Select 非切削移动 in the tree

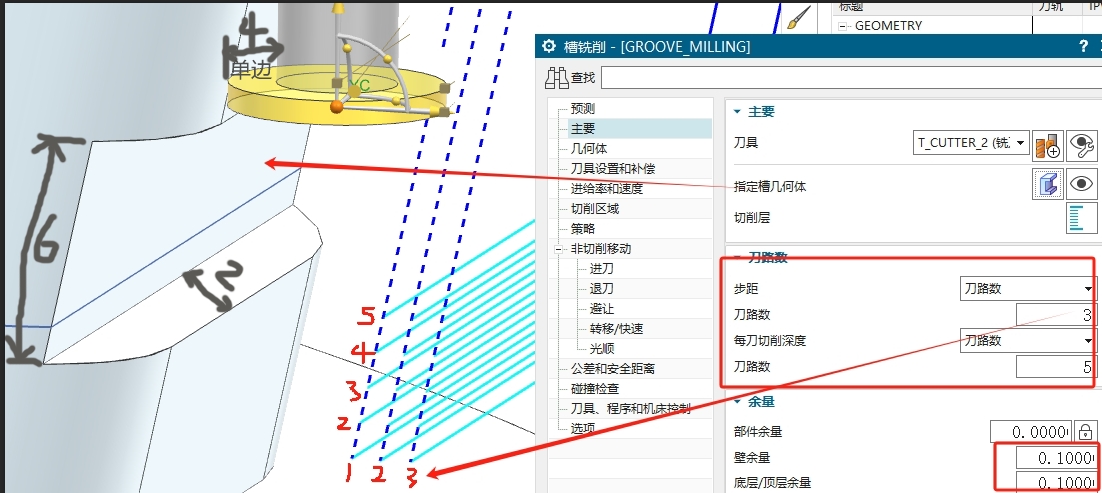tap(600, 249)
